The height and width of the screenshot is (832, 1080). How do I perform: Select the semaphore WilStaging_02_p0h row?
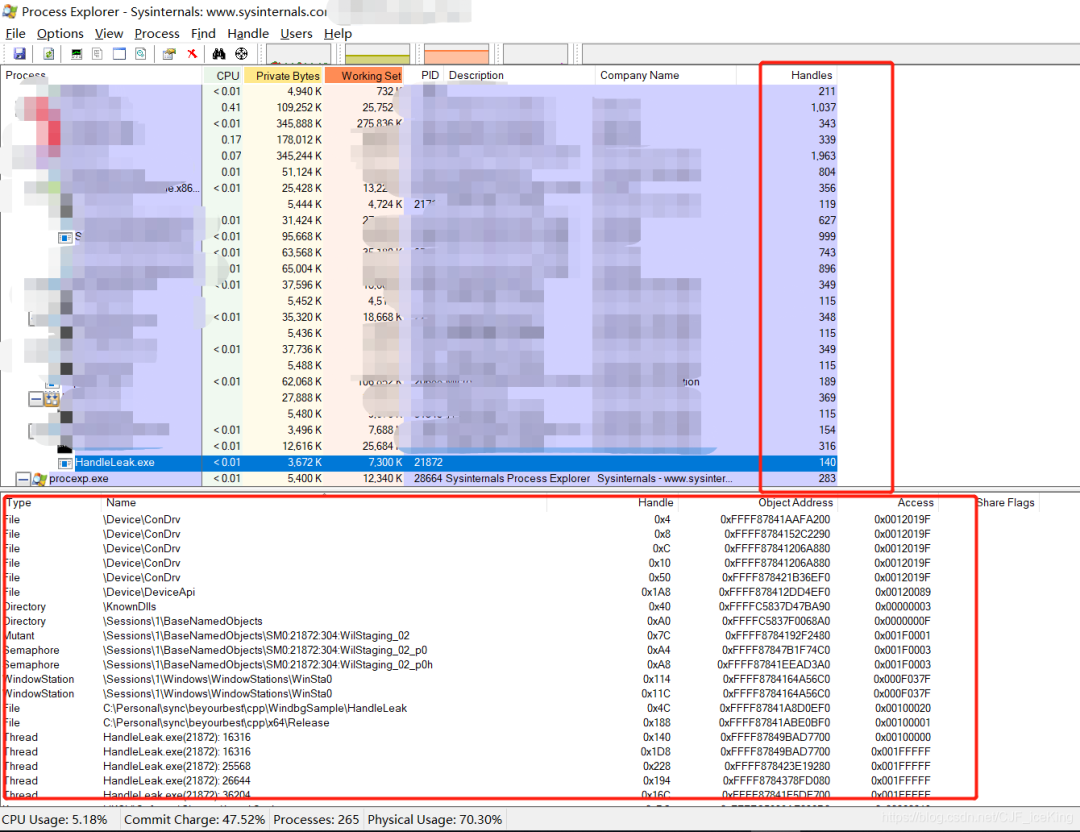[471, 665]
